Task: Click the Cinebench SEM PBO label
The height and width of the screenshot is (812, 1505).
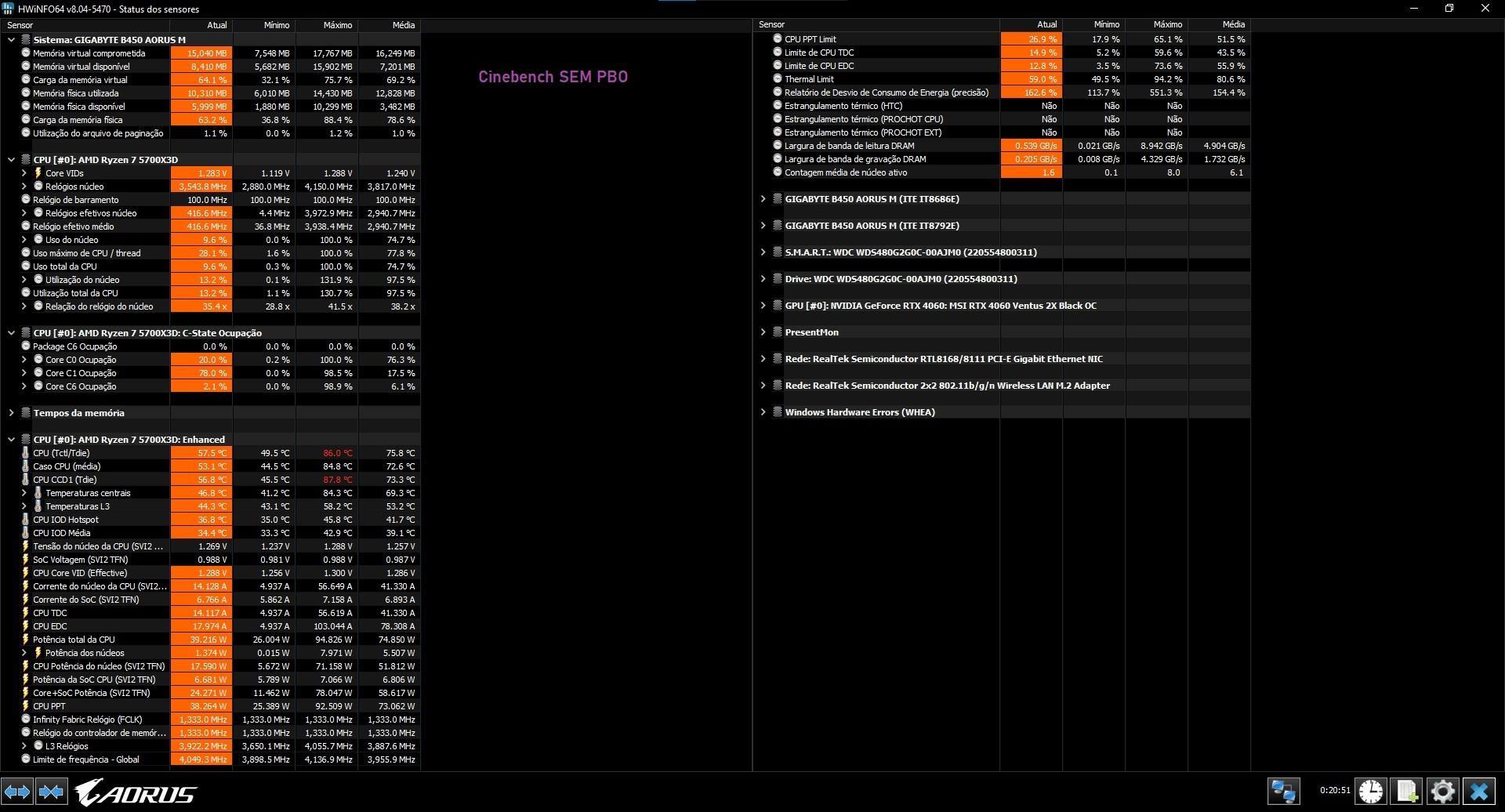Action: click(553, 77)
